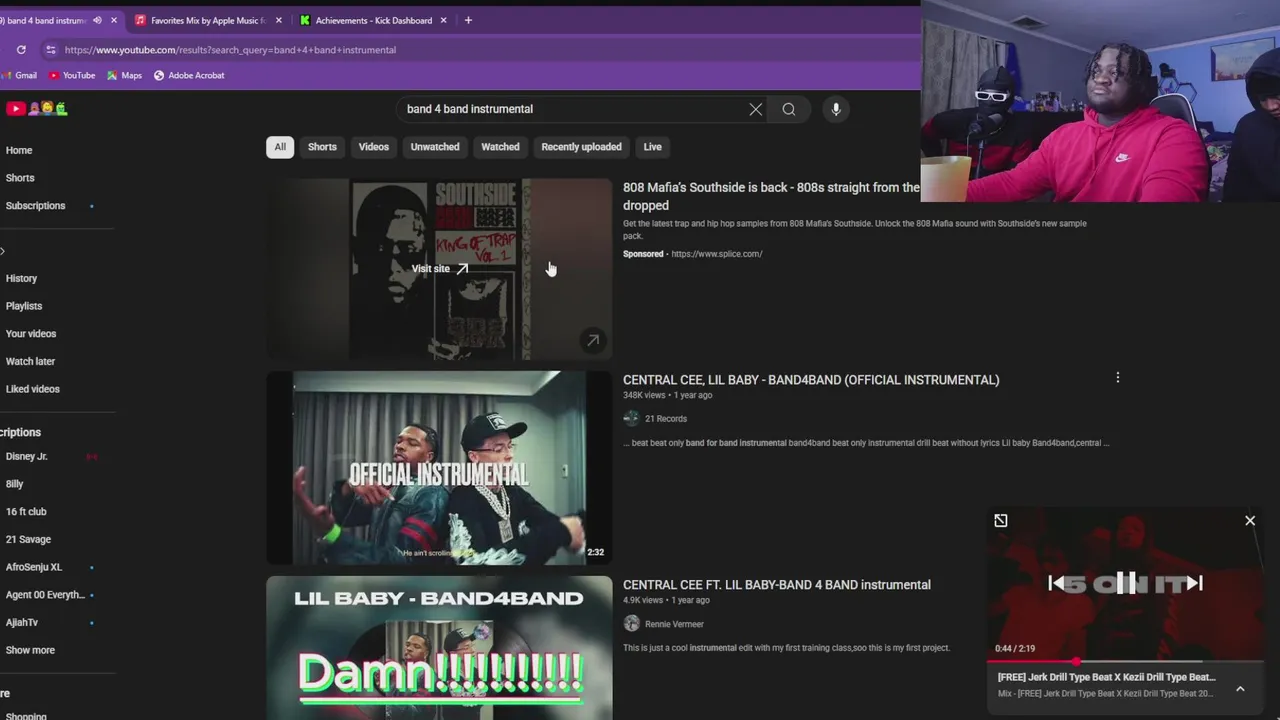Click the magnifier search button

click(789, 109)
